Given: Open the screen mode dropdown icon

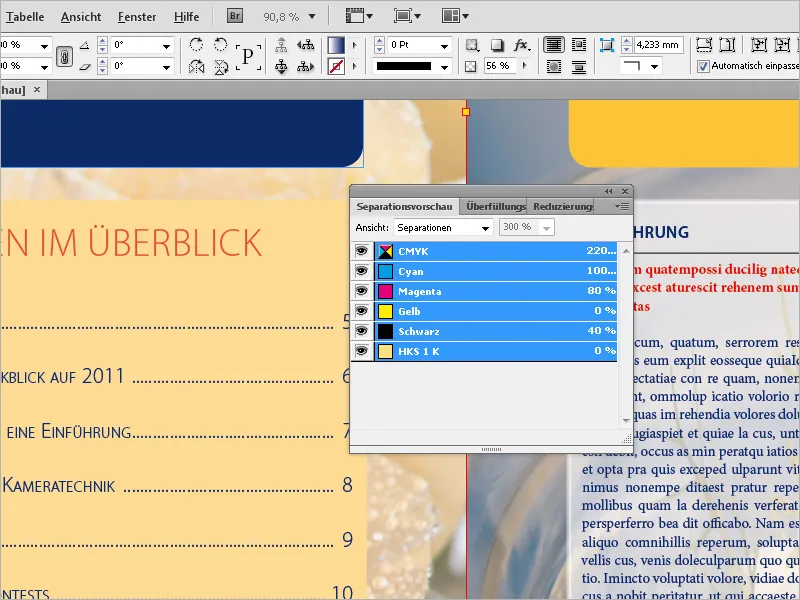Looking at the screenshot, I should (x=407, y=16).
